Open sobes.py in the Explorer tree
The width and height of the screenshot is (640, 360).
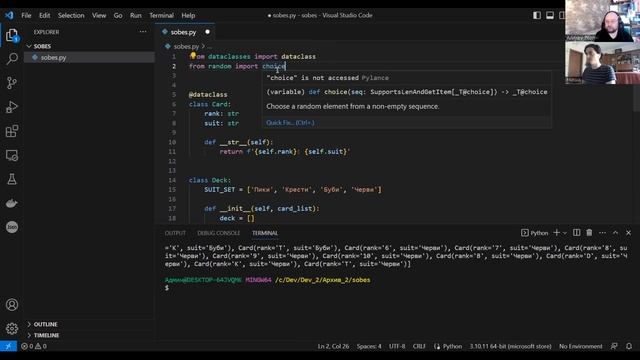click(89, 58)
